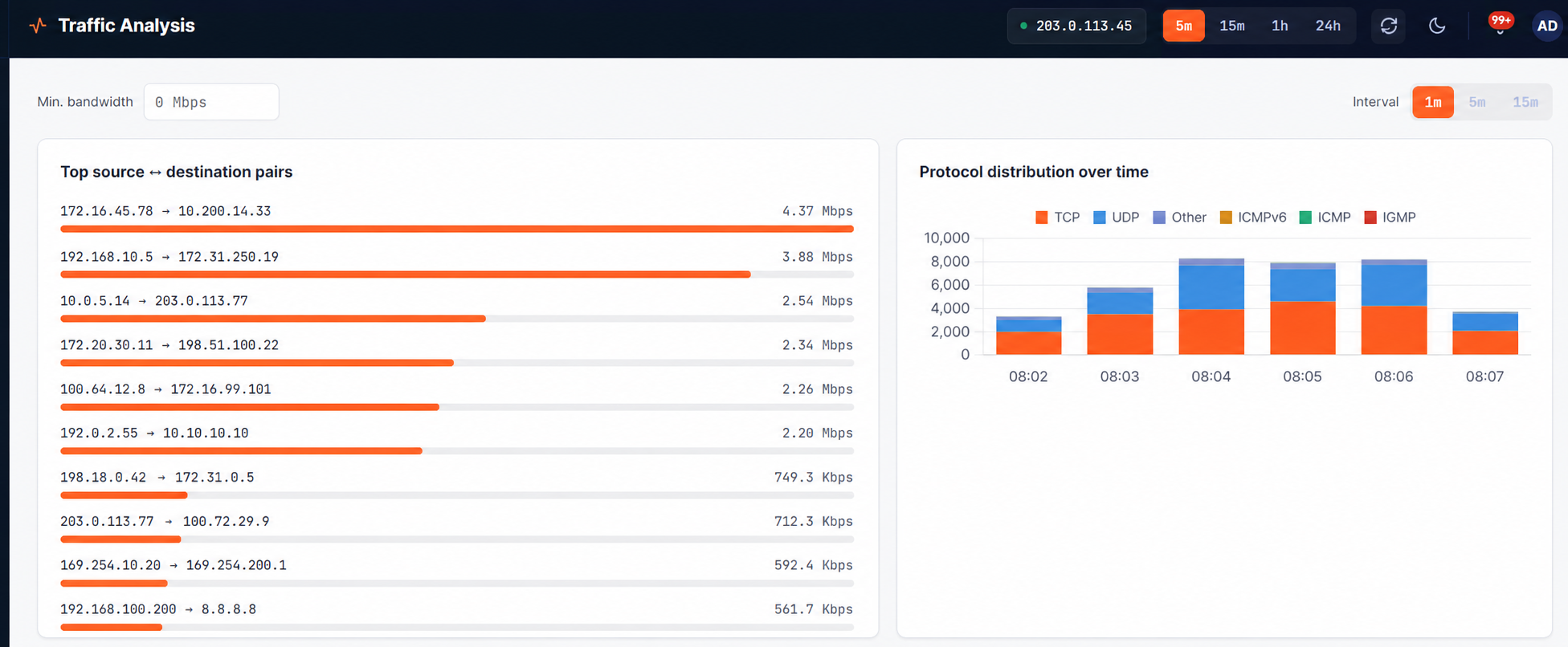1568x647 pixels.
Task: Toggle the ICMP legend item
Action: tap(1325, 218)
